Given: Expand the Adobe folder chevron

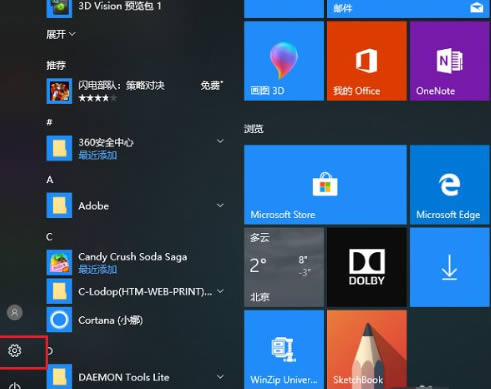Looking at the screenshot, I should point(220,205).
